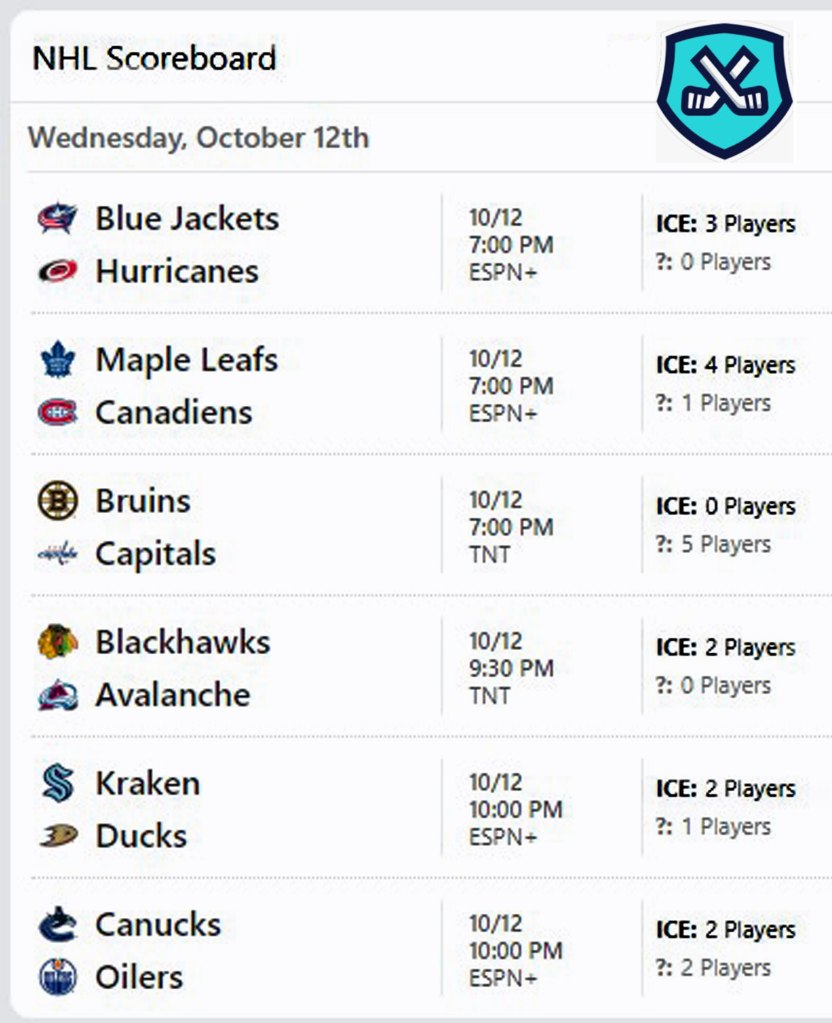Click ICE 4 Players for Maple Leafs game
This screenshot has height=1023, width=832.
(725, 366)
